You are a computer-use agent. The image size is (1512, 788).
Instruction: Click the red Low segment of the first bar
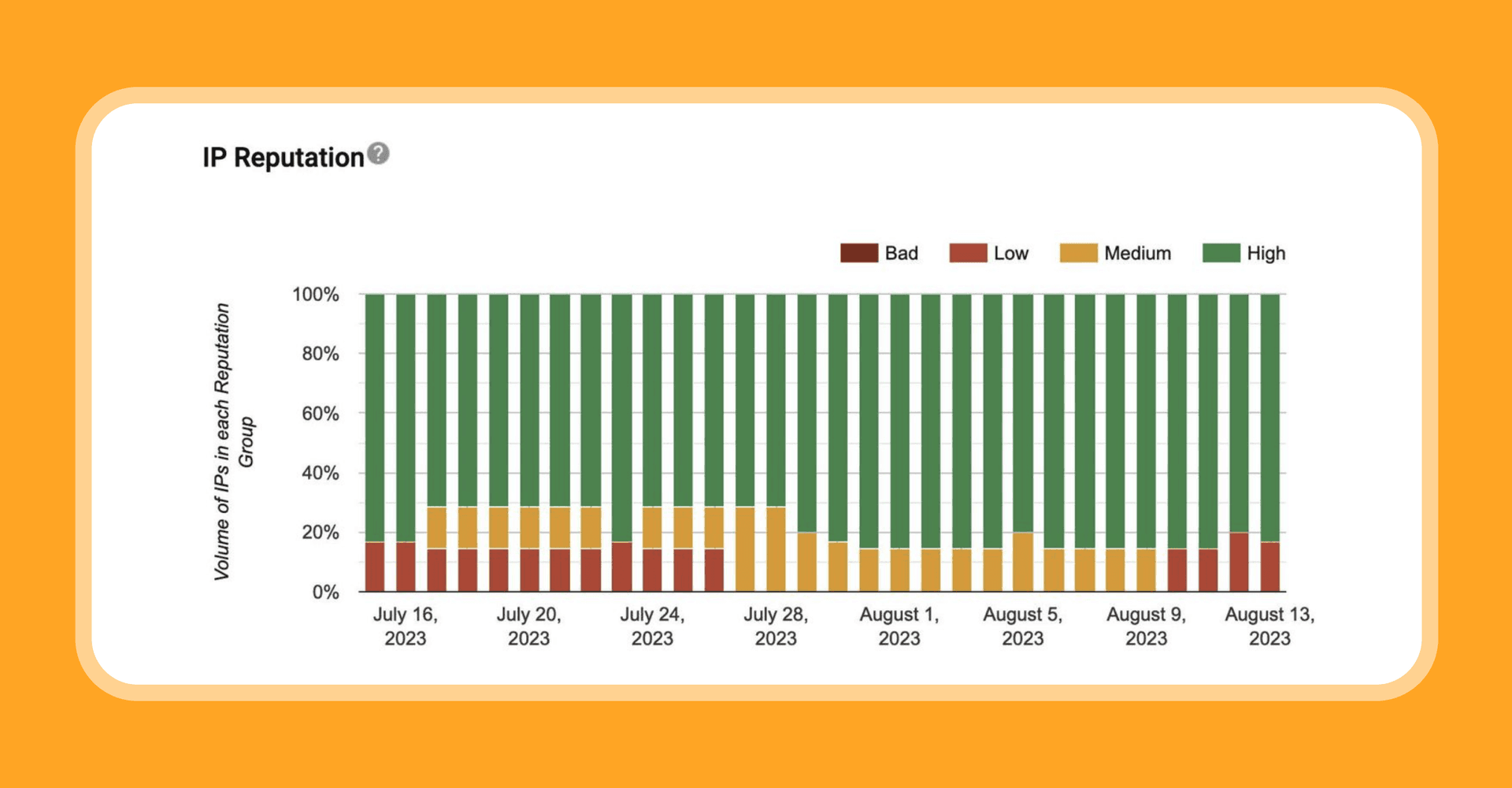click(375, 567)
